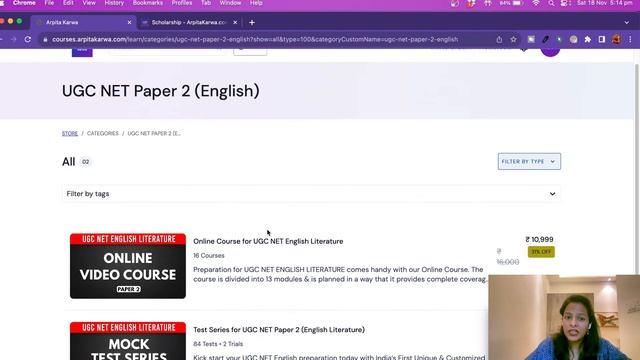Close the Arpita Karwa tab
The height and width of the screenshot is (360, 640).
click(x=129, y=22)
